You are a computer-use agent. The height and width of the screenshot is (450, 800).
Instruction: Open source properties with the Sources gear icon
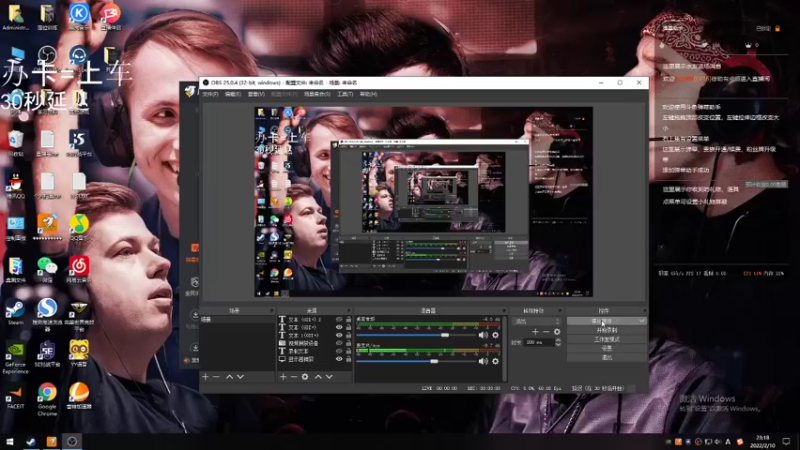[305, 377]
